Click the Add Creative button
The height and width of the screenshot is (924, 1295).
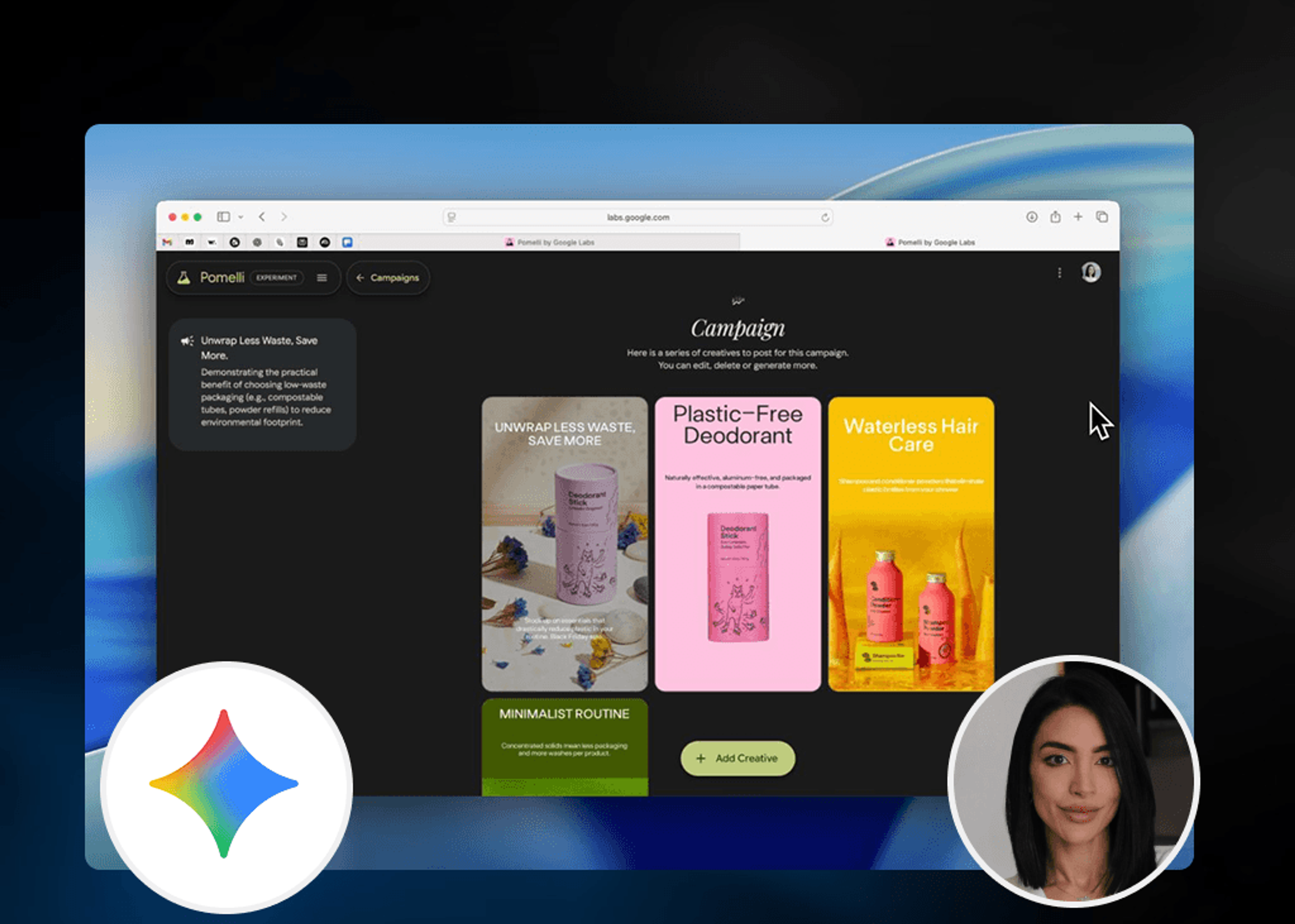738,758
